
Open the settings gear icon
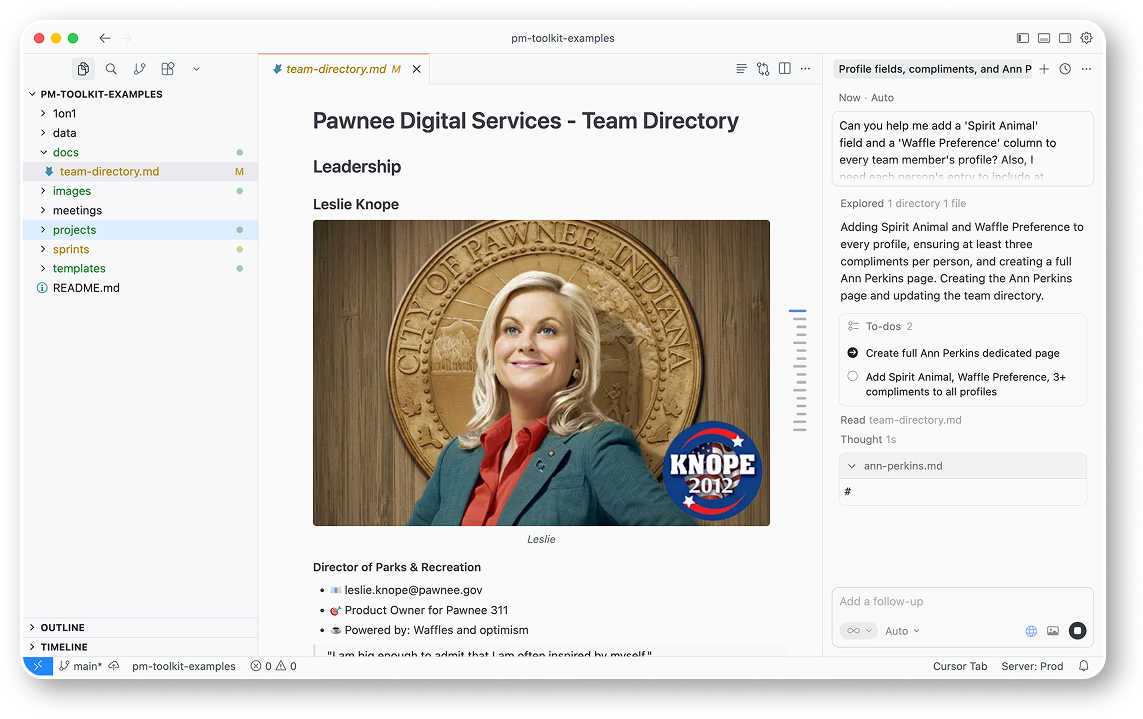click(1087, 38)
